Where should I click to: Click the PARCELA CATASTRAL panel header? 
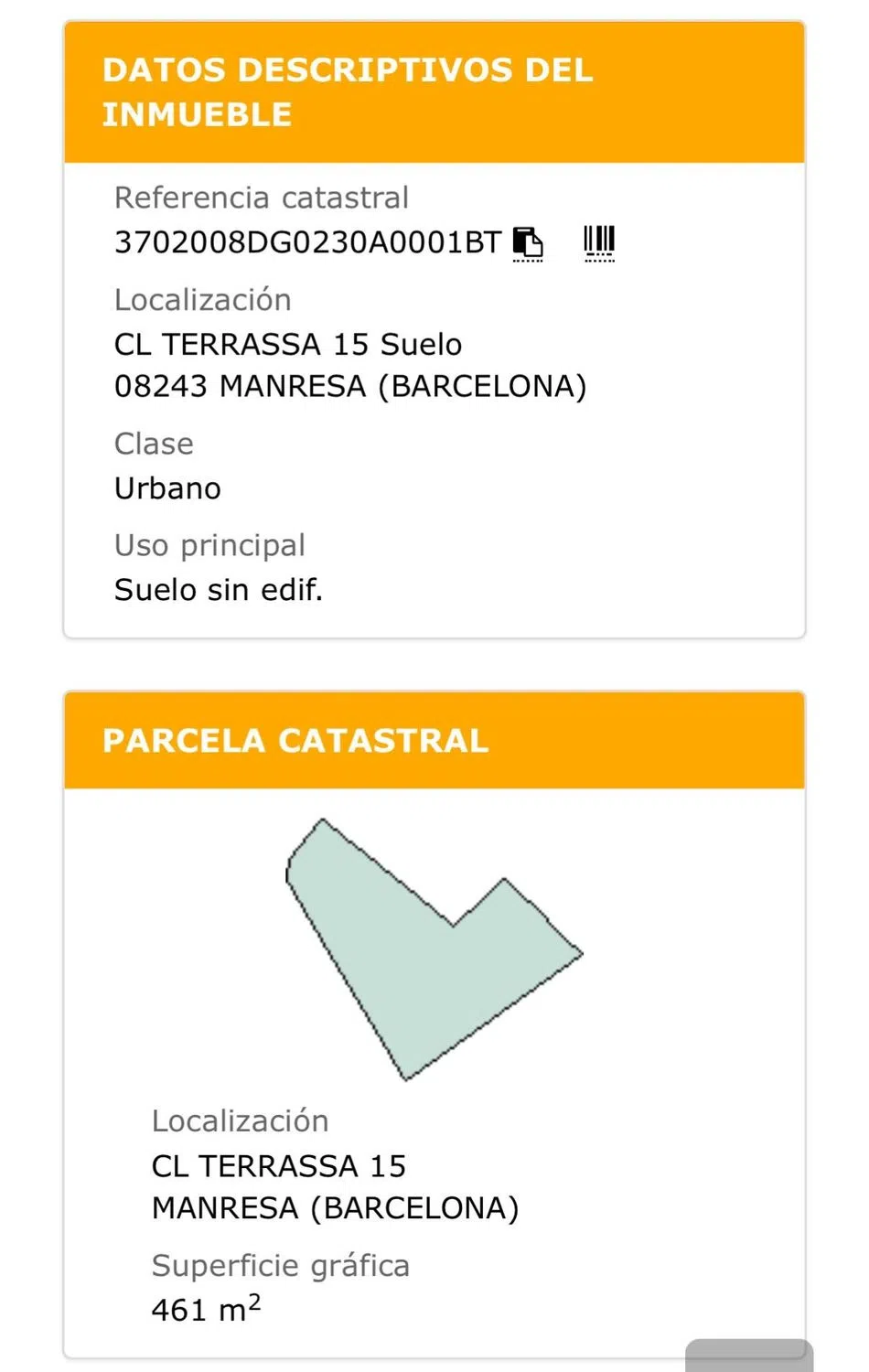(295, 741)
